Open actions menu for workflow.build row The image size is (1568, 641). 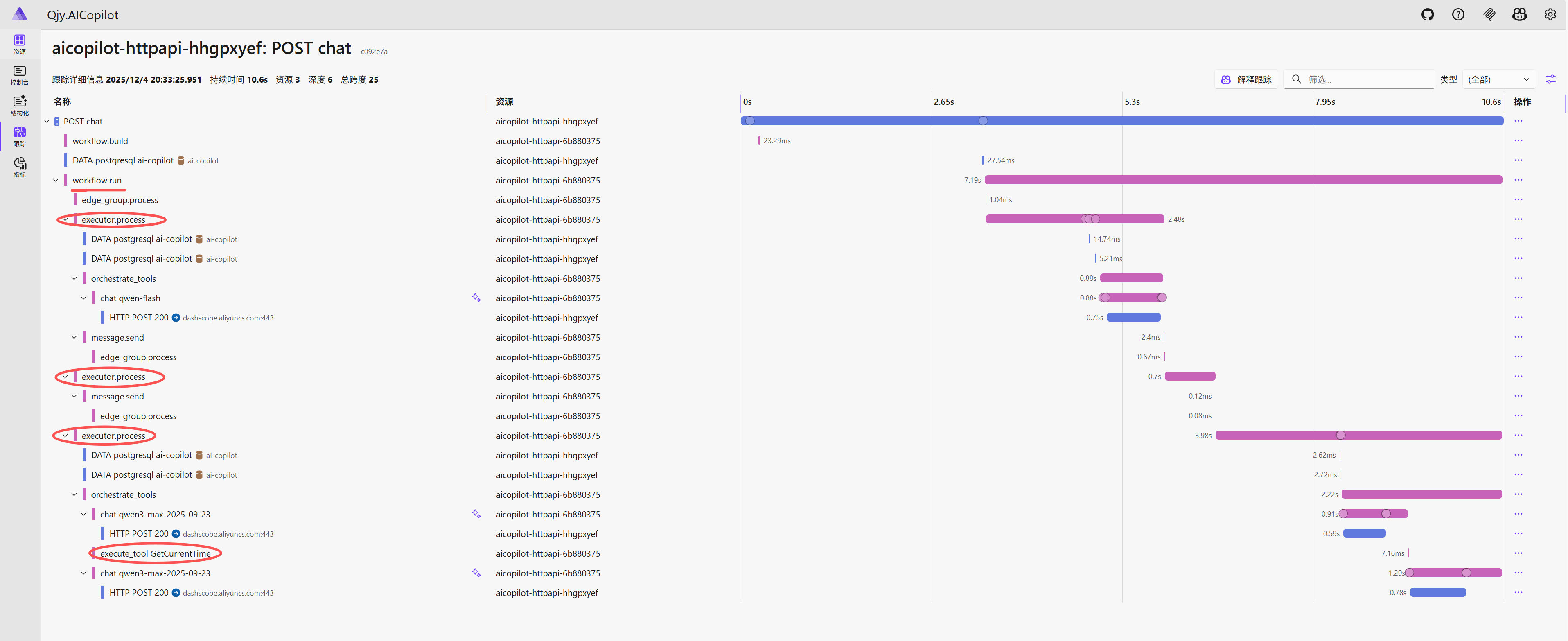click(x=1518, y=141)
